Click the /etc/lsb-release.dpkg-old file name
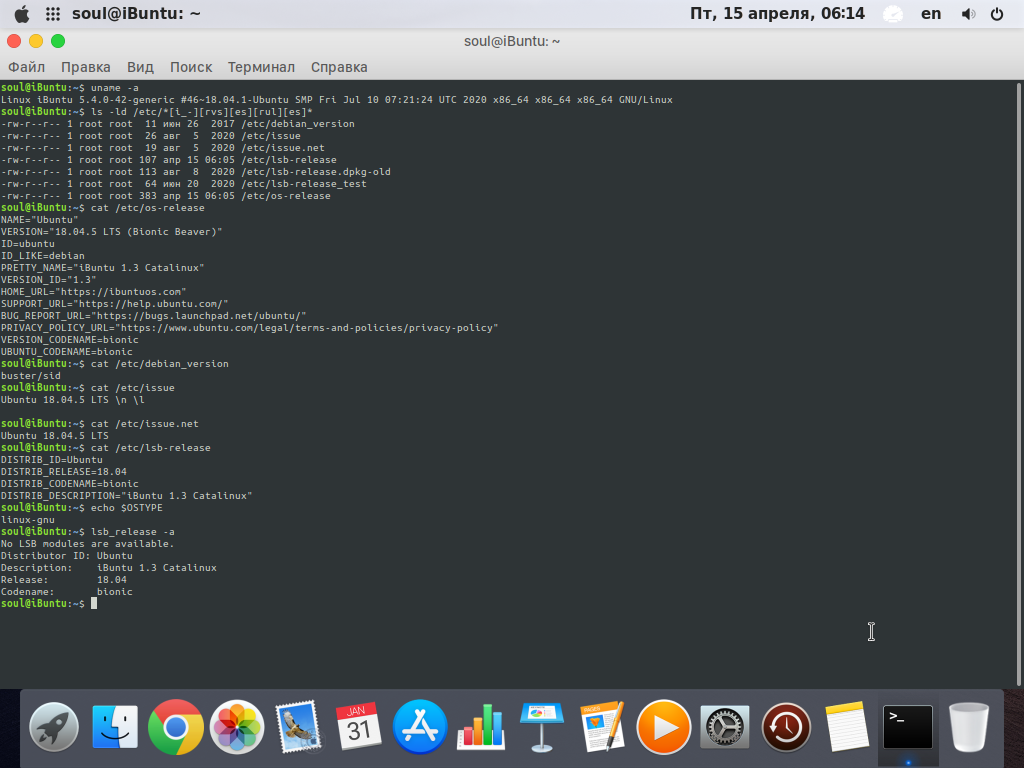Image resolution: width=1024 pixels, height=768 pixels. tap(316, 172)
